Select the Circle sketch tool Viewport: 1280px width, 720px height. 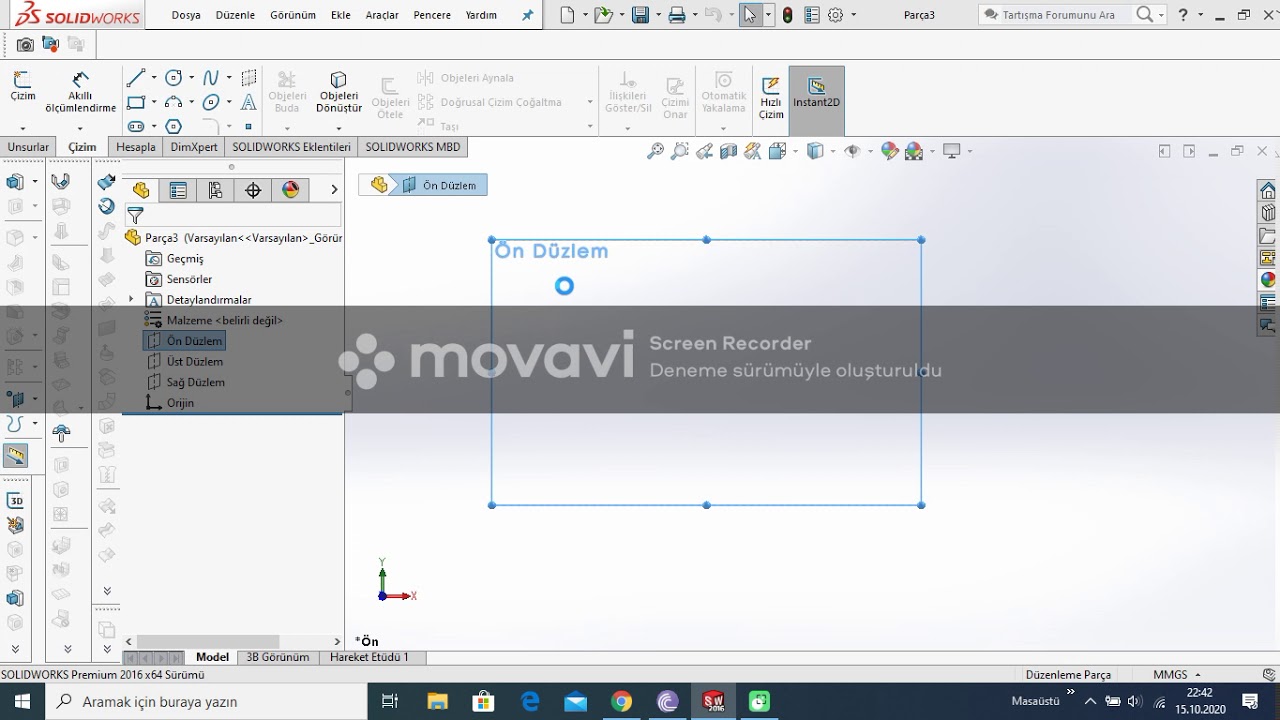pyautogui.click(x=173, y=78)
